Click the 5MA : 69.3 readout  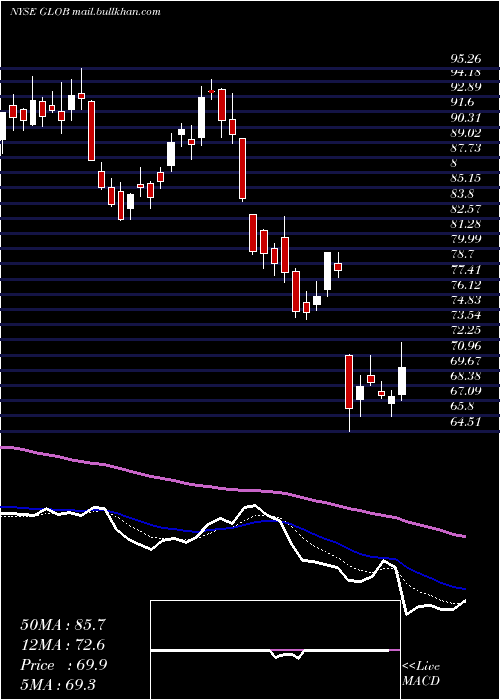(58, 685)
